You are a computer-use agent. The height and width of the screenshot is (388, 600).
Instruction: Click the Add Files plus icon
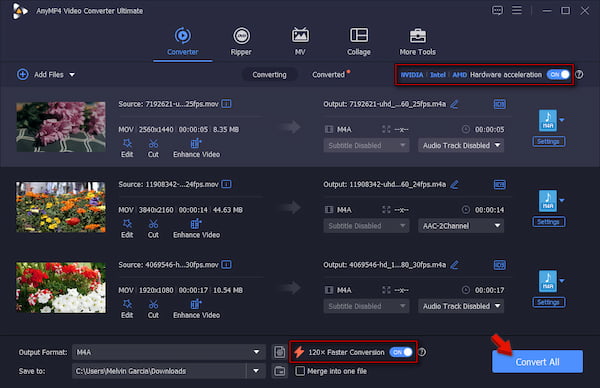point(23,74)
